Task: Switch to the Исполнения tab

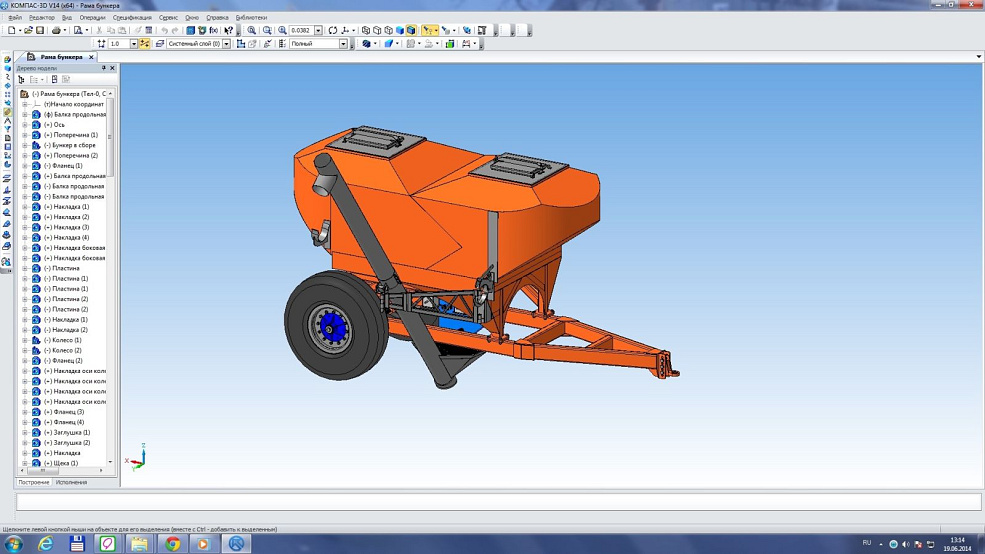Action: (x=71, y=482)
